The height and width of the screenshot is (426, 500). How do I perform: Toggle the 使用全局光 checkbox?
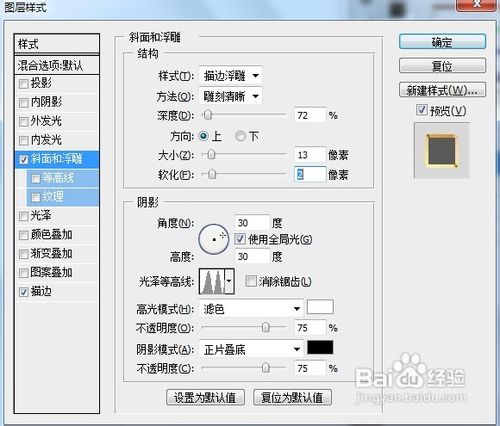point(240,239)
